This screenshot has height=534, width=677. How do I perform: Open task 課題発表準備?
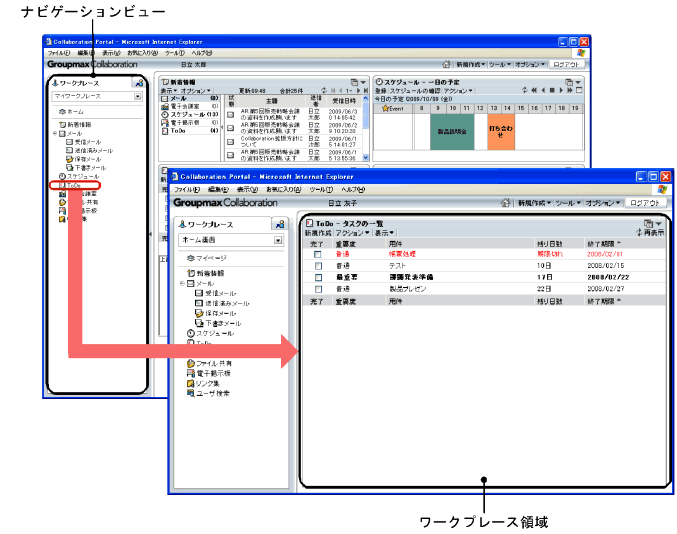tap(411, 277)
